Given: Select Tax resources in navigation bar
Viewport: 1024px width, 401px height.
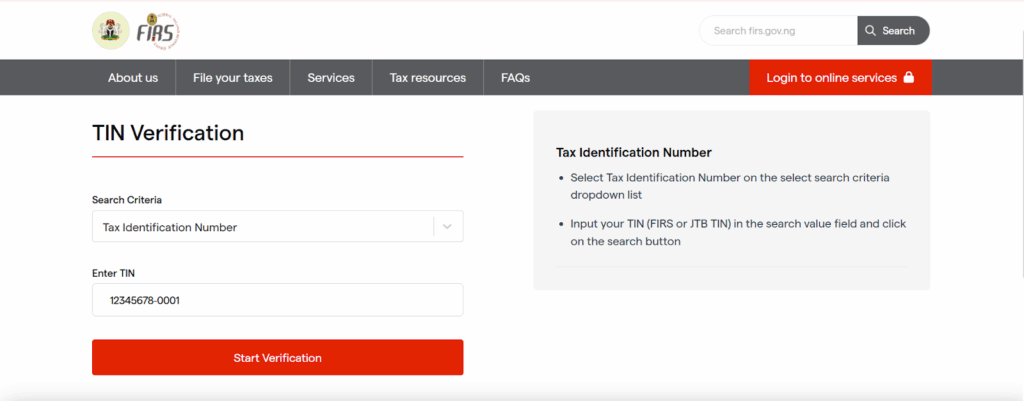Looking at the screenshot, I should [x=428, y=78].
